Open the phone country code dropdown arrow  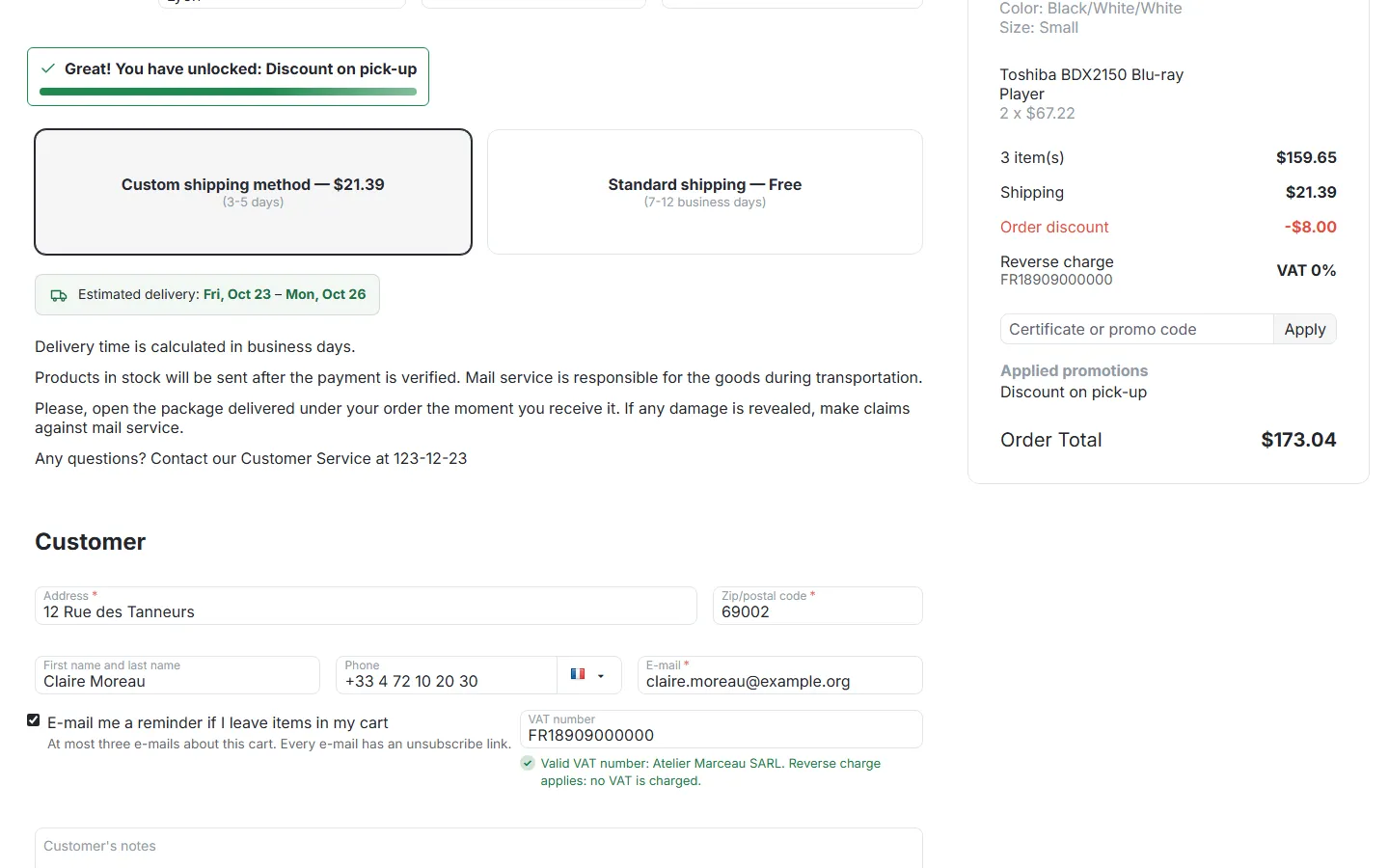pyautogui.click(x=601, y=676)
